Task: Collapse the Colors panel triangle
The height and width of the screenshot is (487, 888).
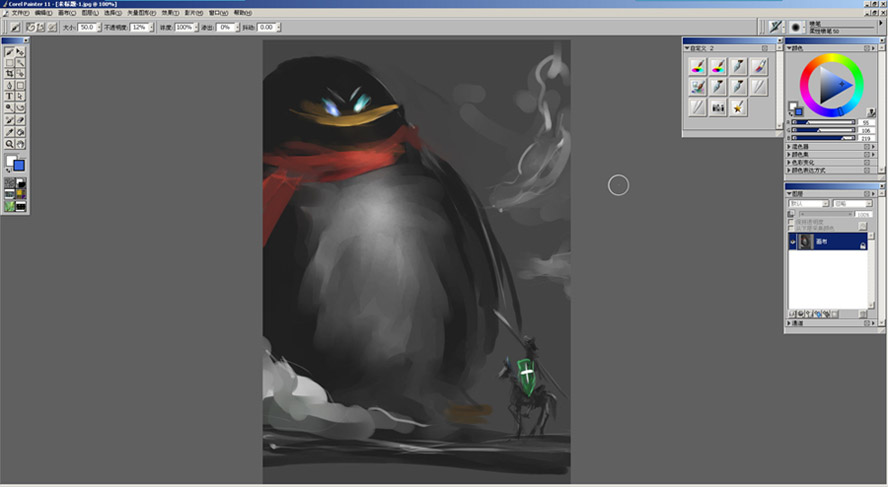Action: tap(789, 48)
